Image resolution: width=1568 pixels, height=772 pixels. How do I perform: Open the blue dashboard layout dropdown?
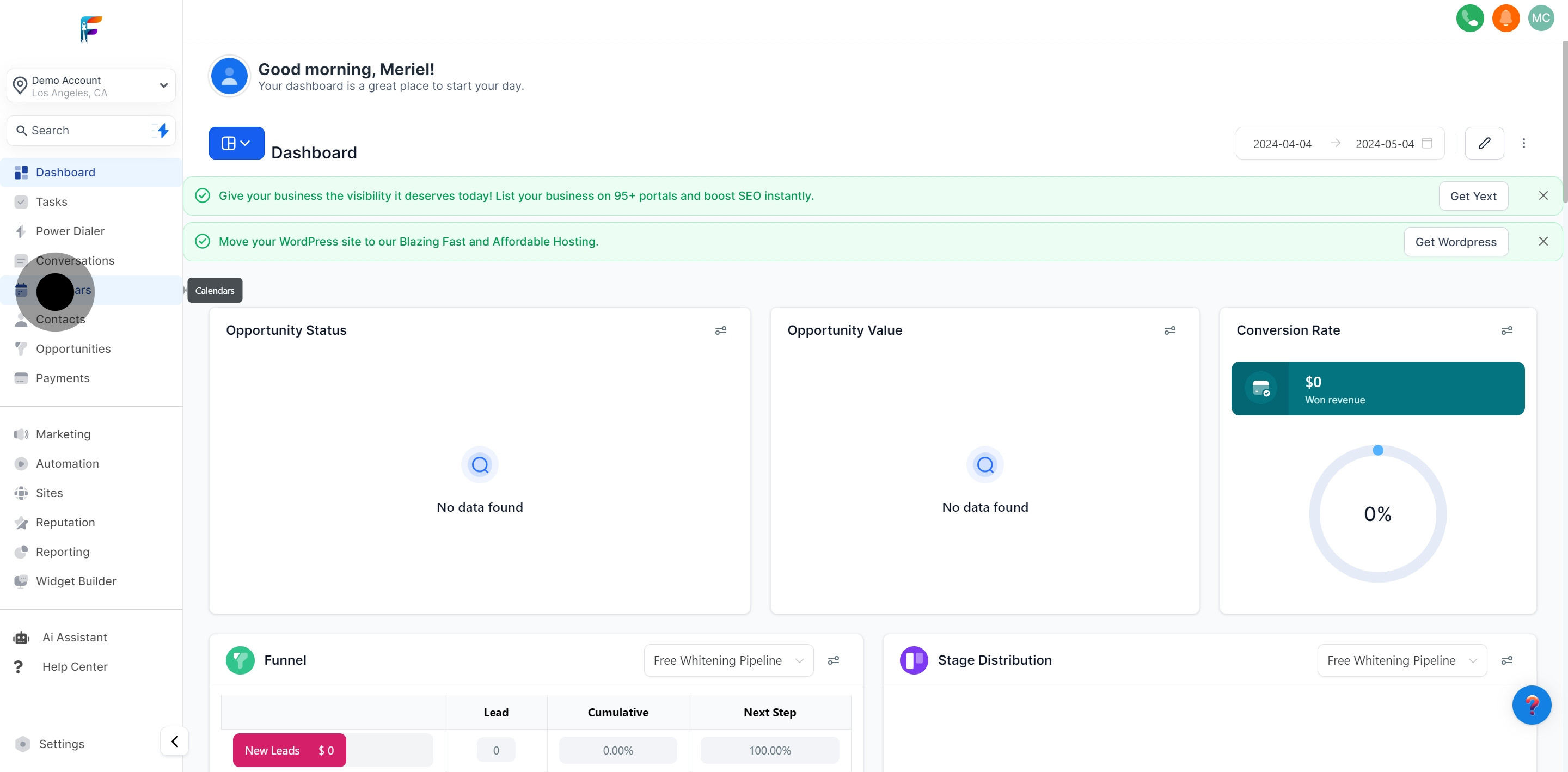236,144
